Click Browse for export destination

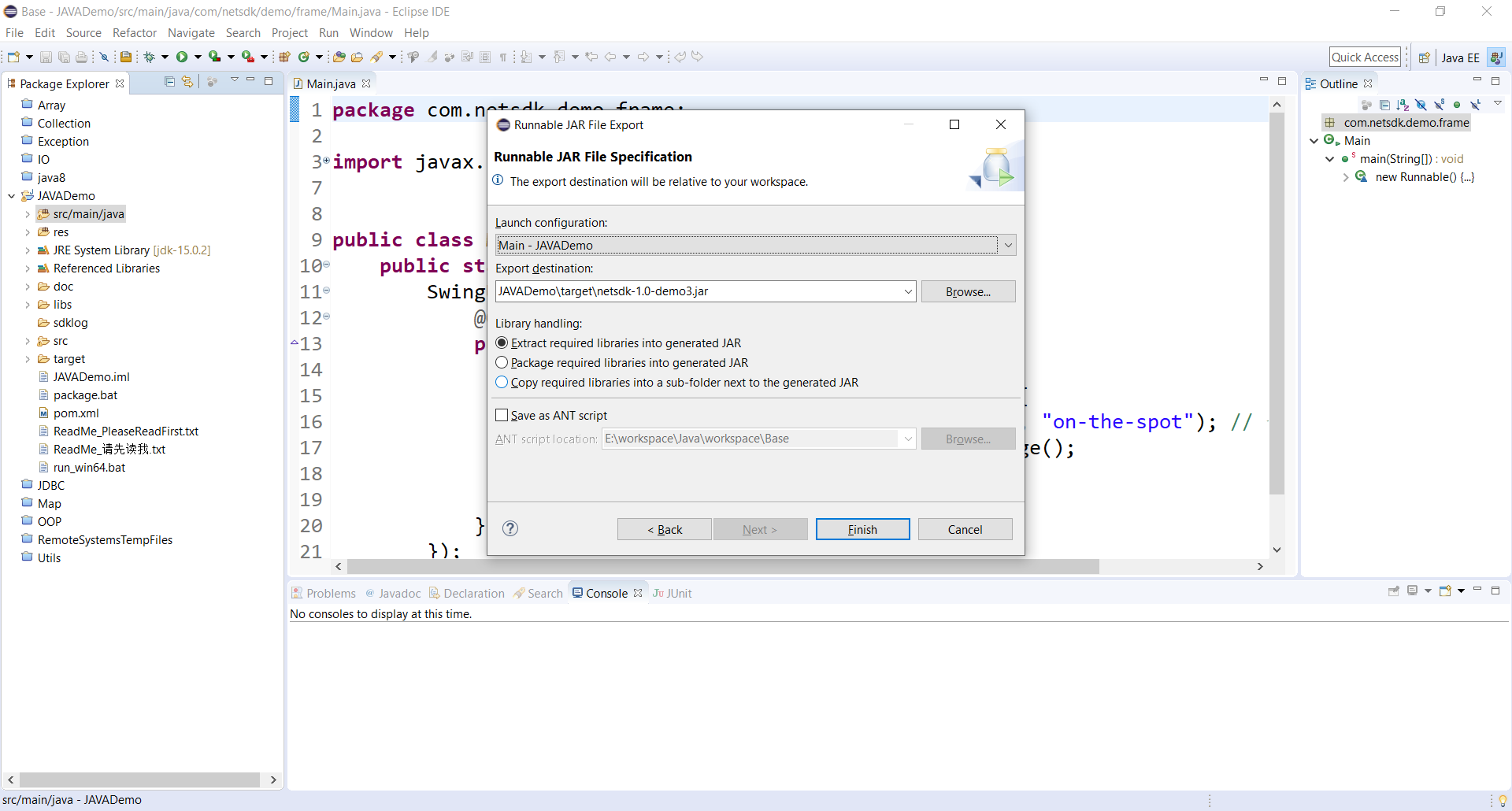pyautogui.click(x=968, y=291)
